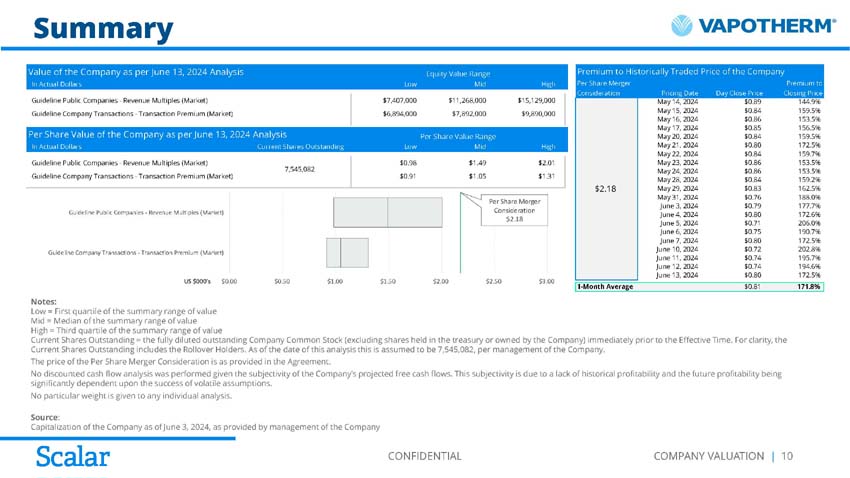Viewport: 850px width, 478px height.
Task: Click the COMPANY VALUATION footer text
Action: [707, 456]
